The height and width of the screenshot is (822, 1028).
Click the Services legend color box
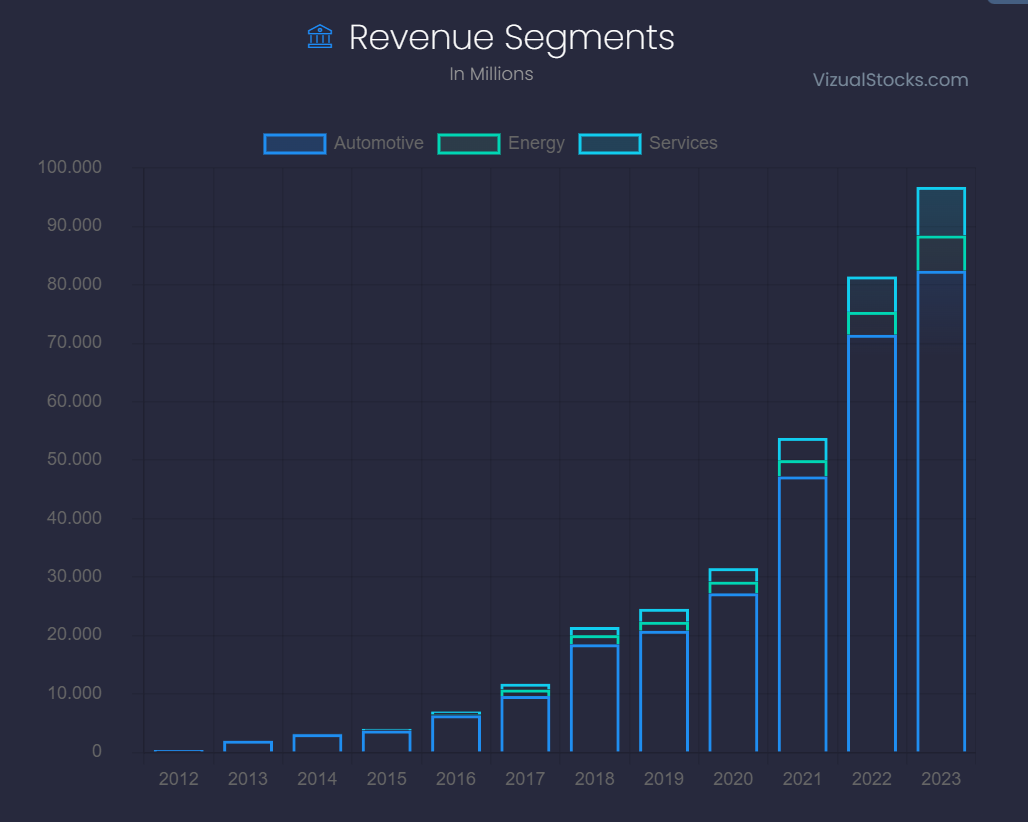coord(610,143)
